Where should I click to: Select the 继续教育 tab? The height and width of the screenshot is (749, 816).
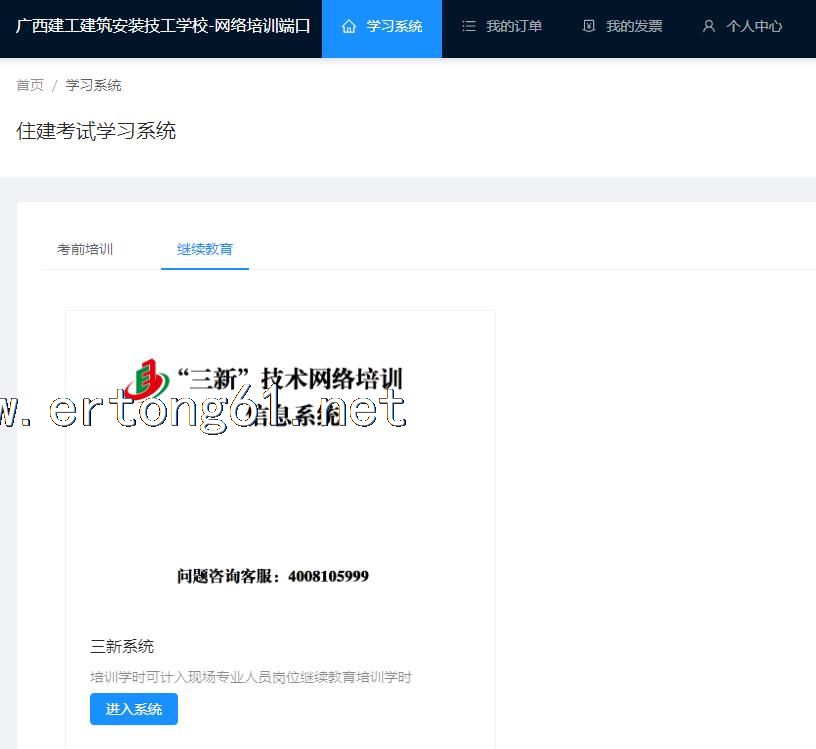205,249
